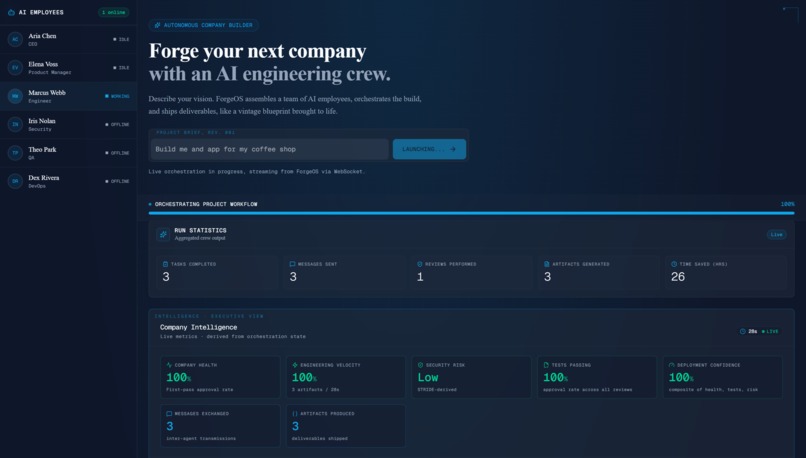Image resolution: width=806 pixels, height=458 pixels.
Task: Select Aria Chen in employee list
Action: coord(68,39)
